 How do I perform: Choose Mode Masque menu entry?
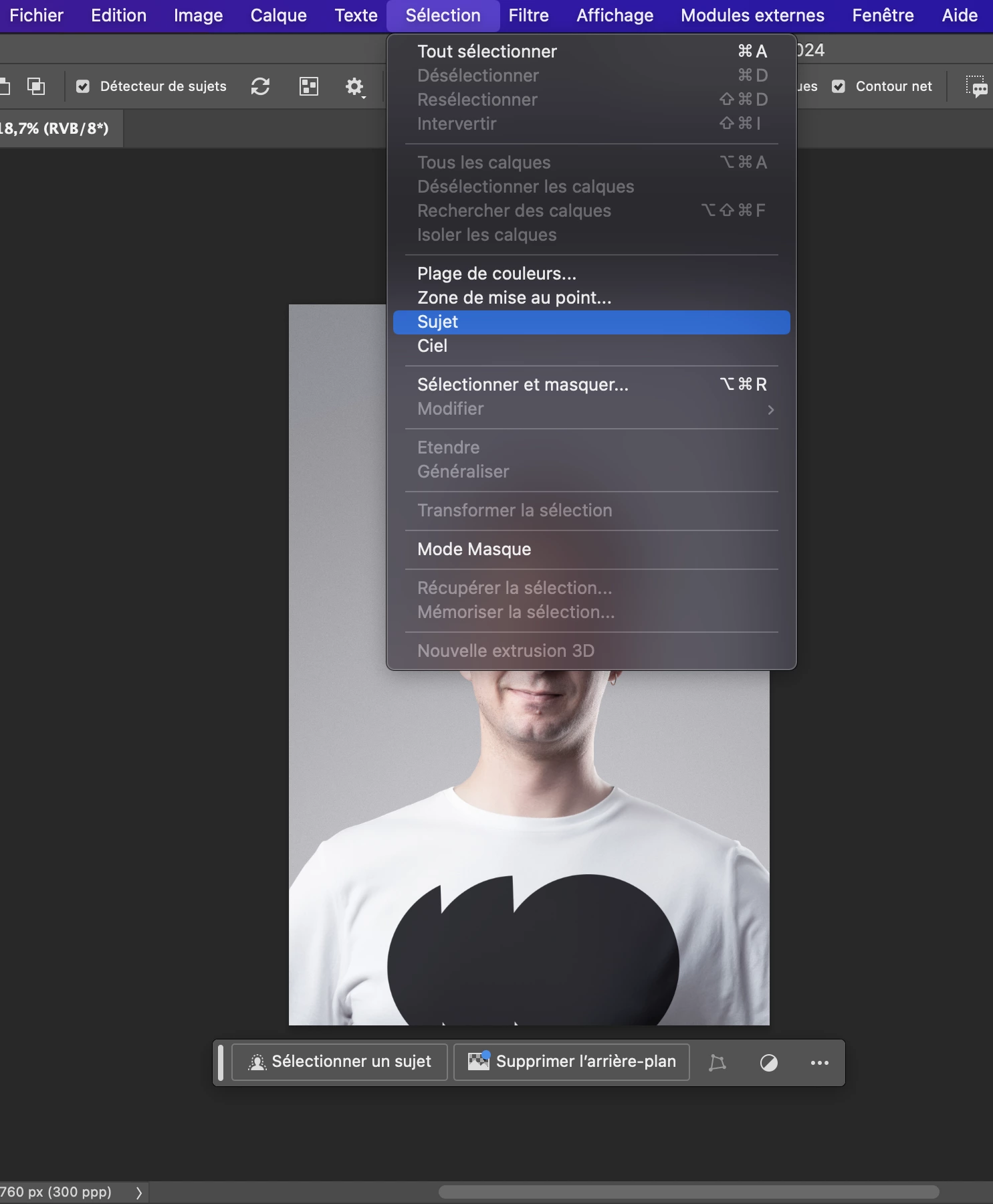pos(591,549)
